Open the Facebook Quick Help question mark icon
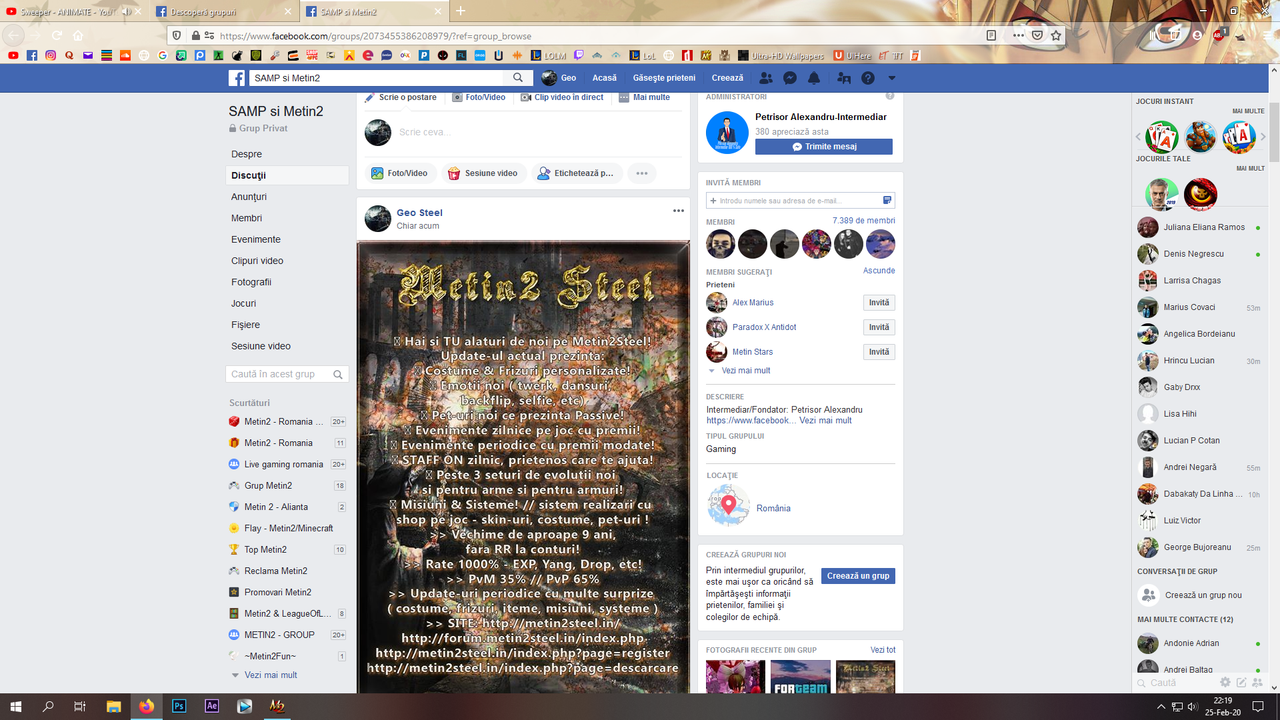The height and width of the screenshot is (720, 1280). (x=868, y=78)
